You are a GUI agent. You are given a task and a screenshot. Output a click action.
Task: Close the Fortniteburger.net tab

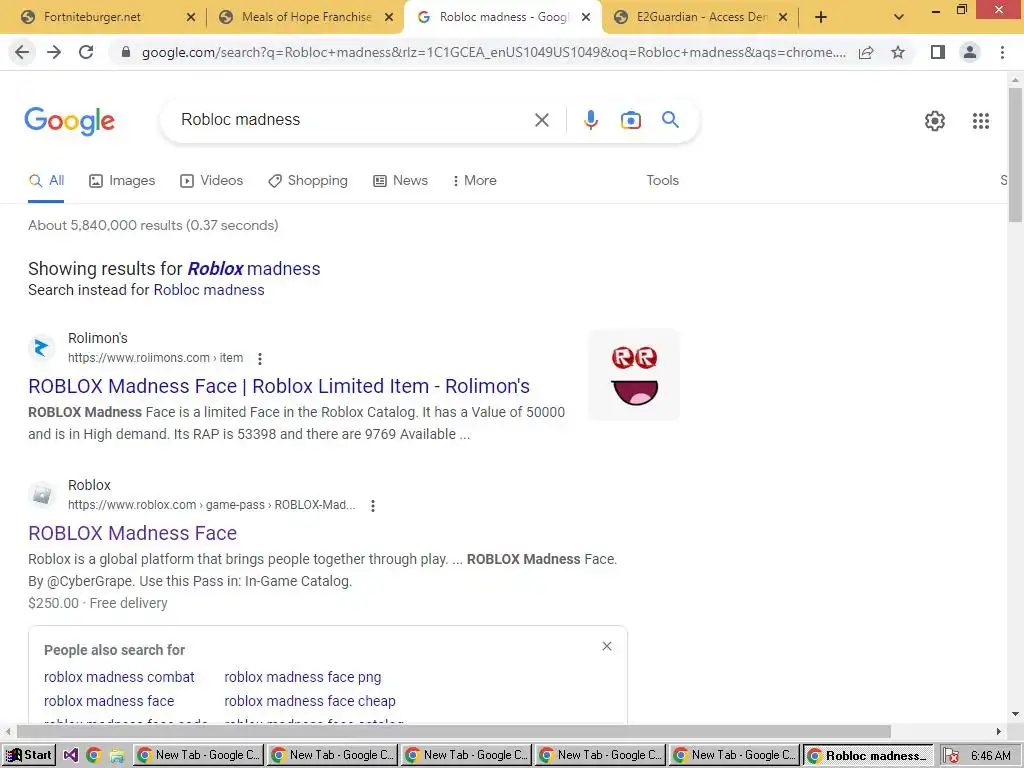click(x=191, y=18)
